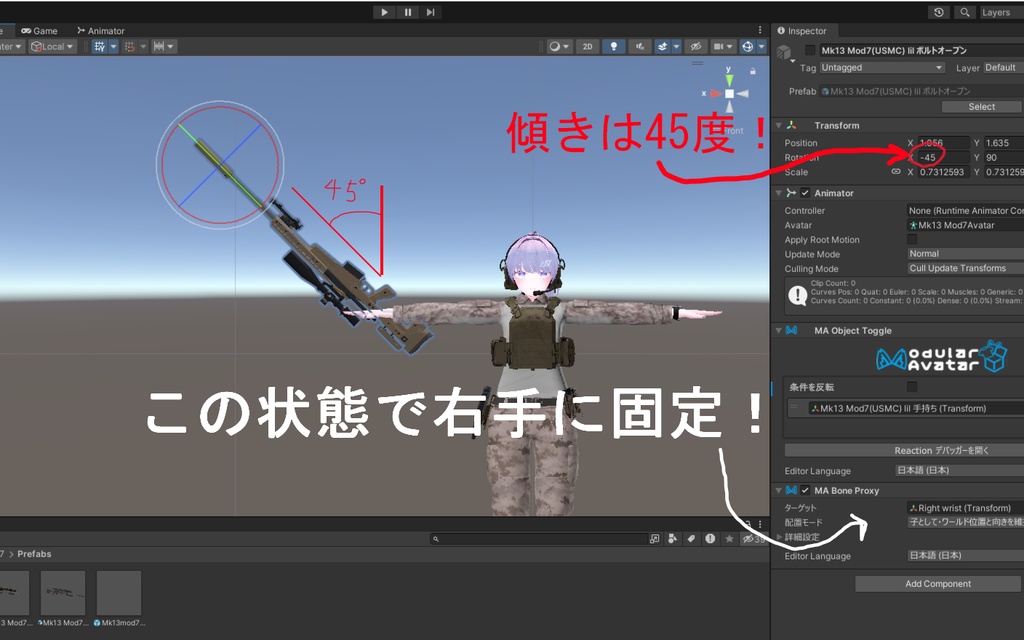This screenshot has width=1024, height=640.
Task: Open the 配置モード dropdown
Action: (965, 522)
